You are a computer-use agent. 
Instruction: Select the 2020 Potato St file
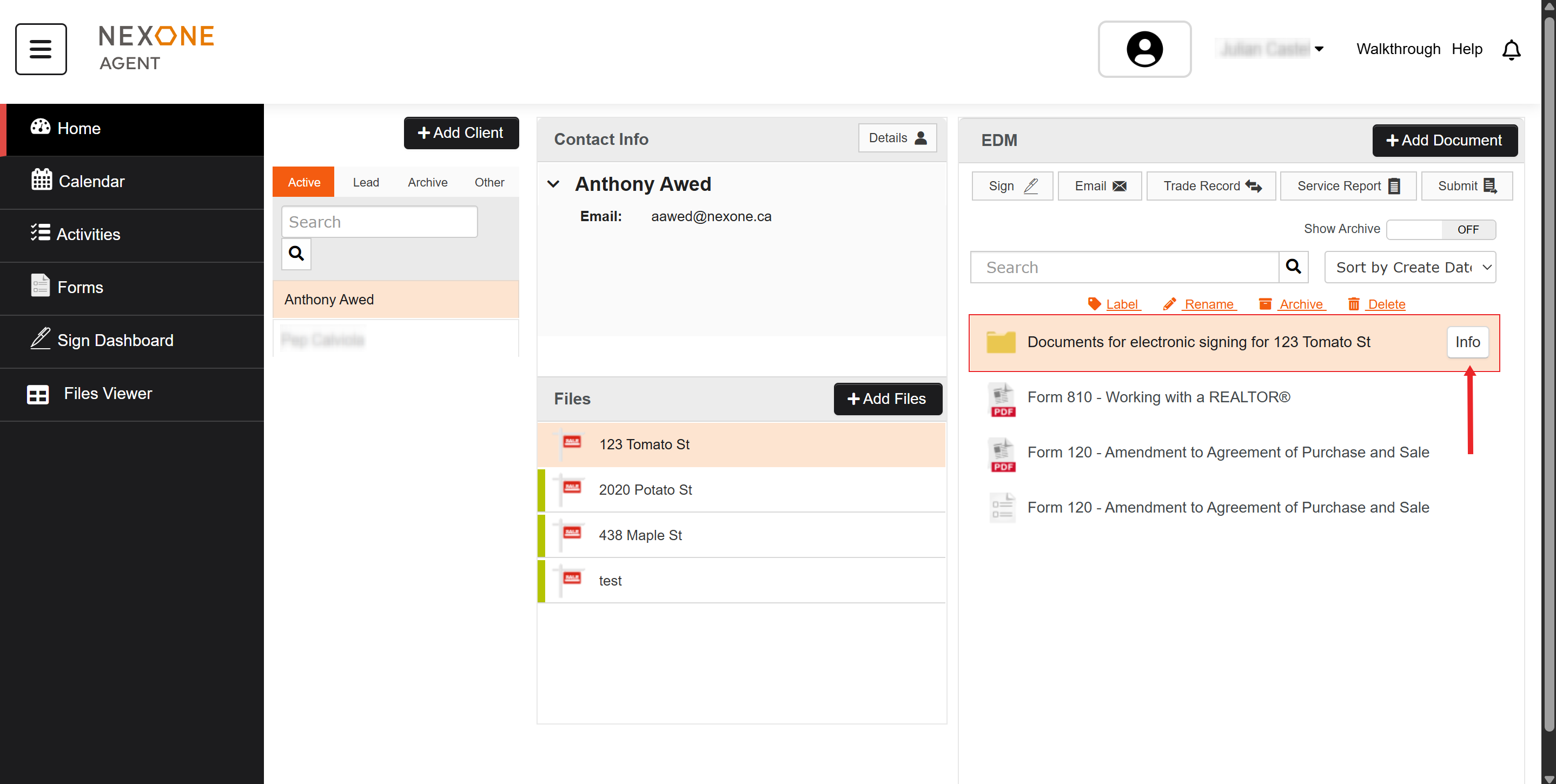point(645,489)
